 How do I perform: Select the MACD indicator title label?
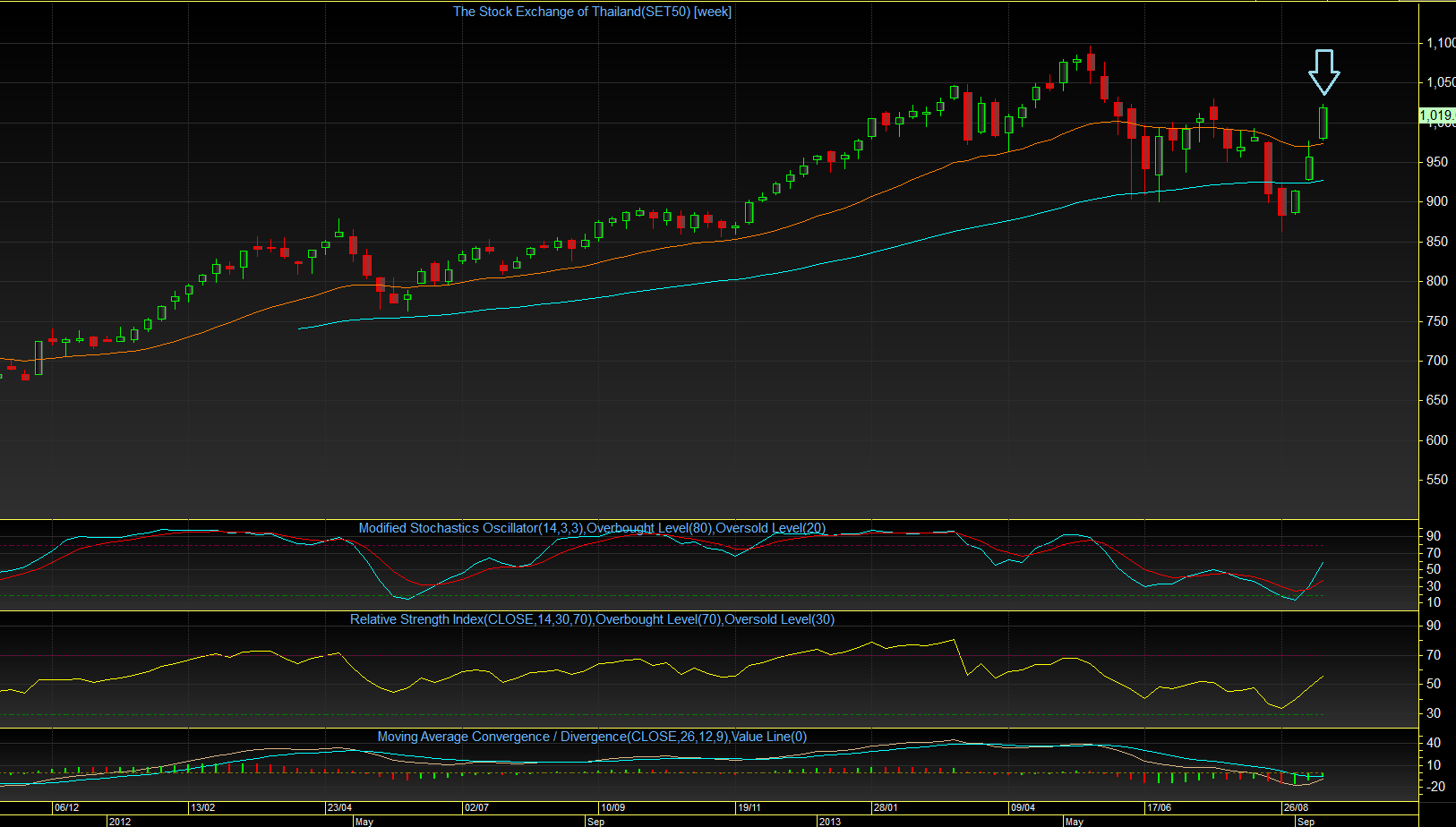[592, 737]
